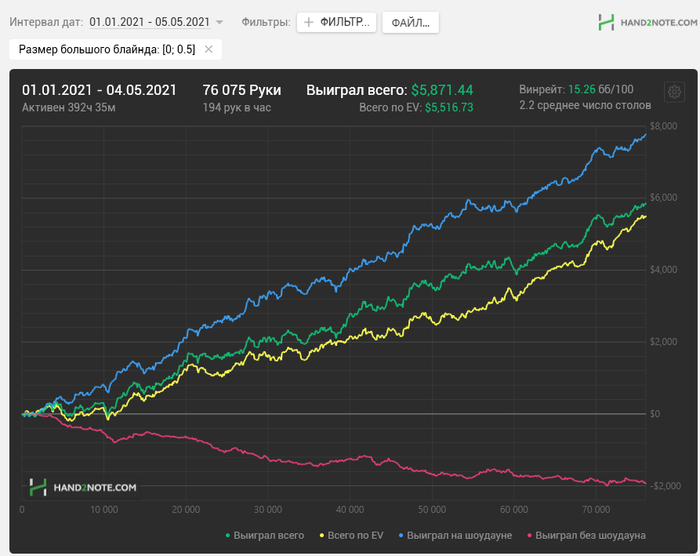Toggle the green Выиграл всего legend dot

228,535
